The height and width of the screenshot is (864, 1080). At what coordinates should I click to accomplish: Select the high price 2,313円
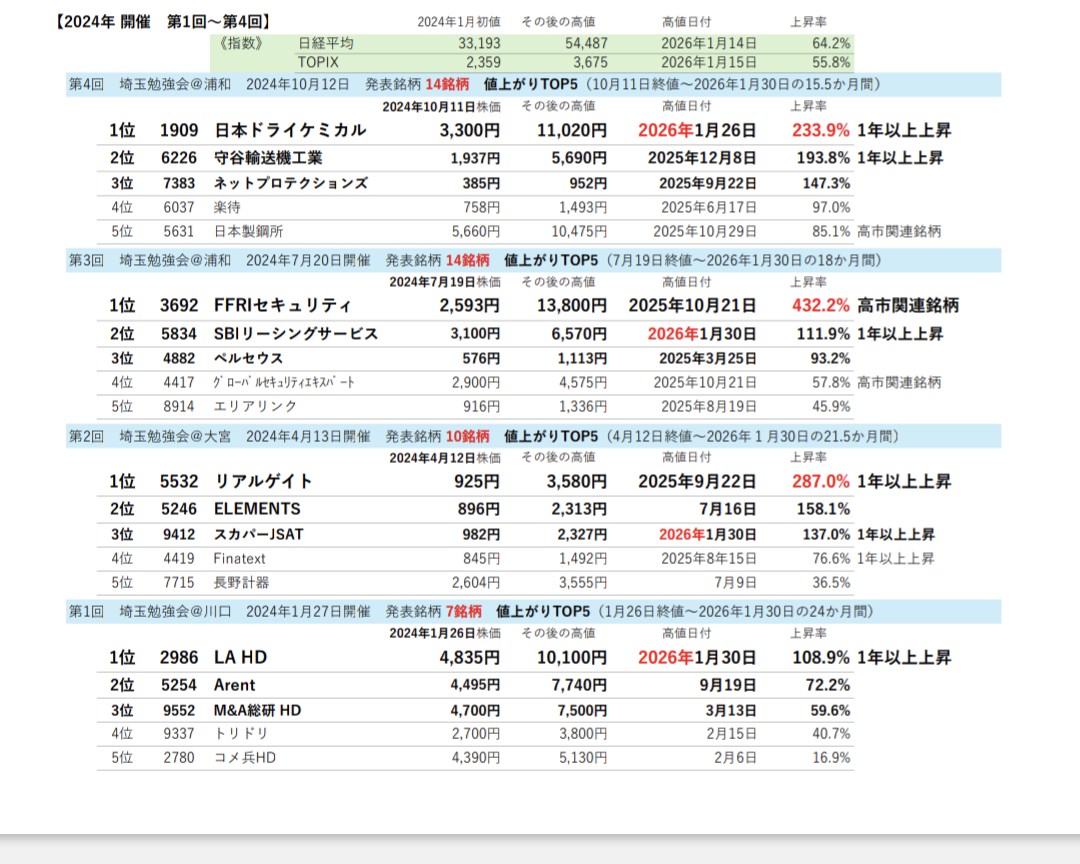click(579, 509)
